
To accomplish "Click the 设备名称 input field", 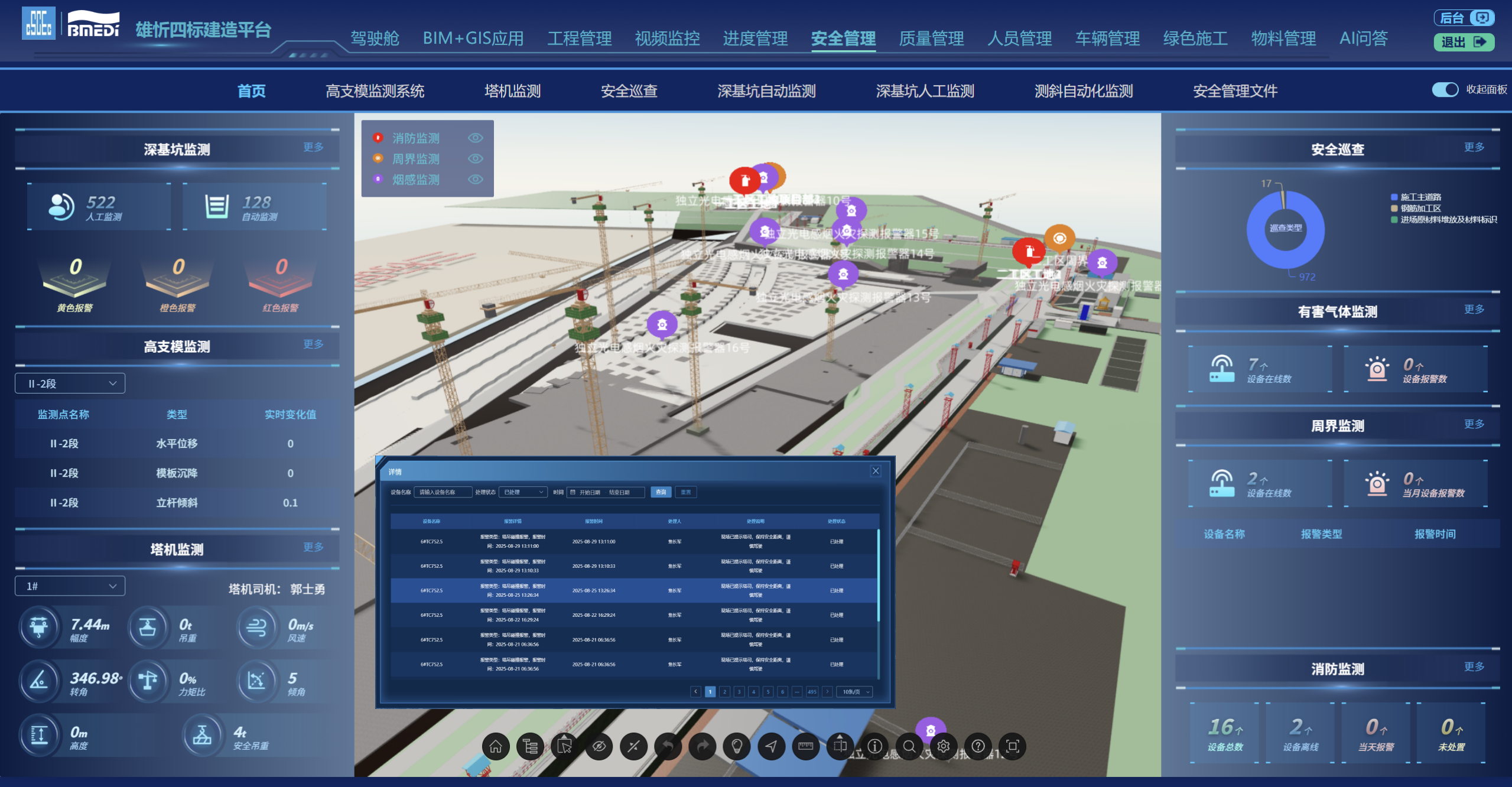I will [442, 492].
